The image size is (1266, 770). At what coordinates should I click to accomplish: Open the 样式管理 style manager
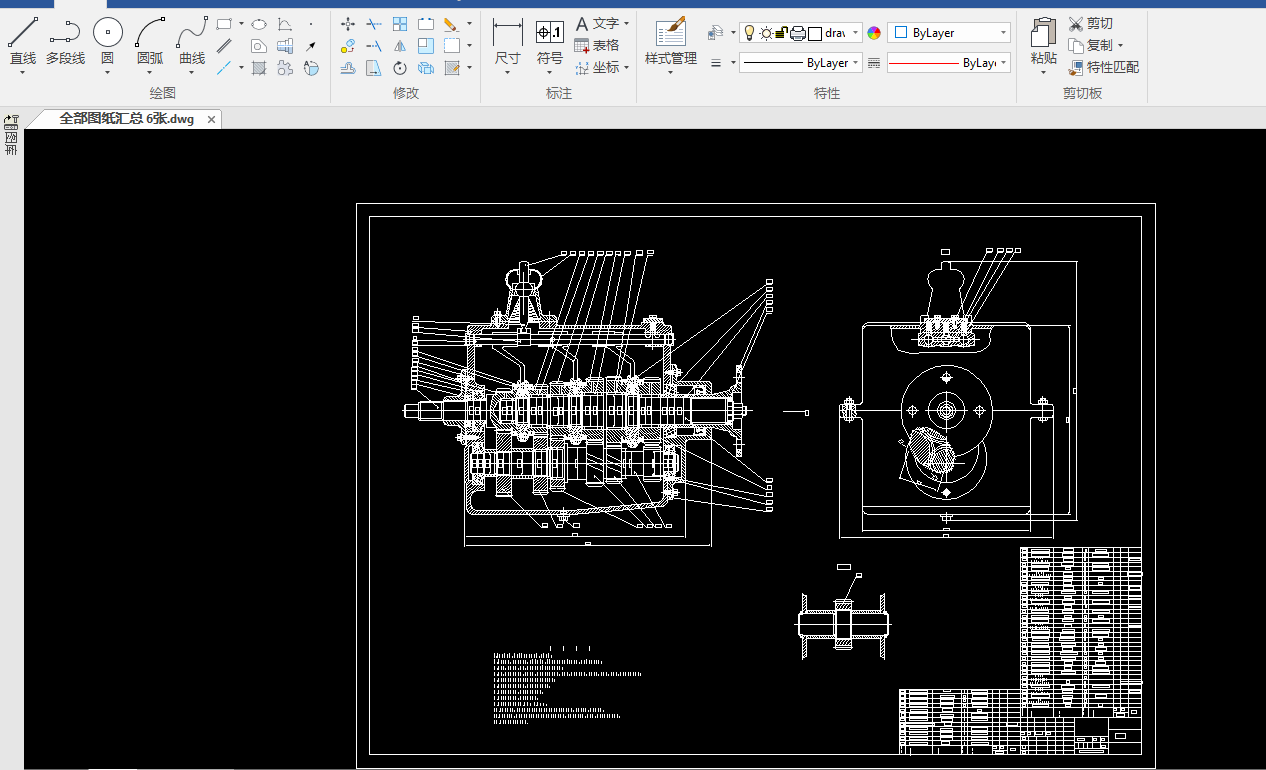pyautogui.click(x=670, y=34)
